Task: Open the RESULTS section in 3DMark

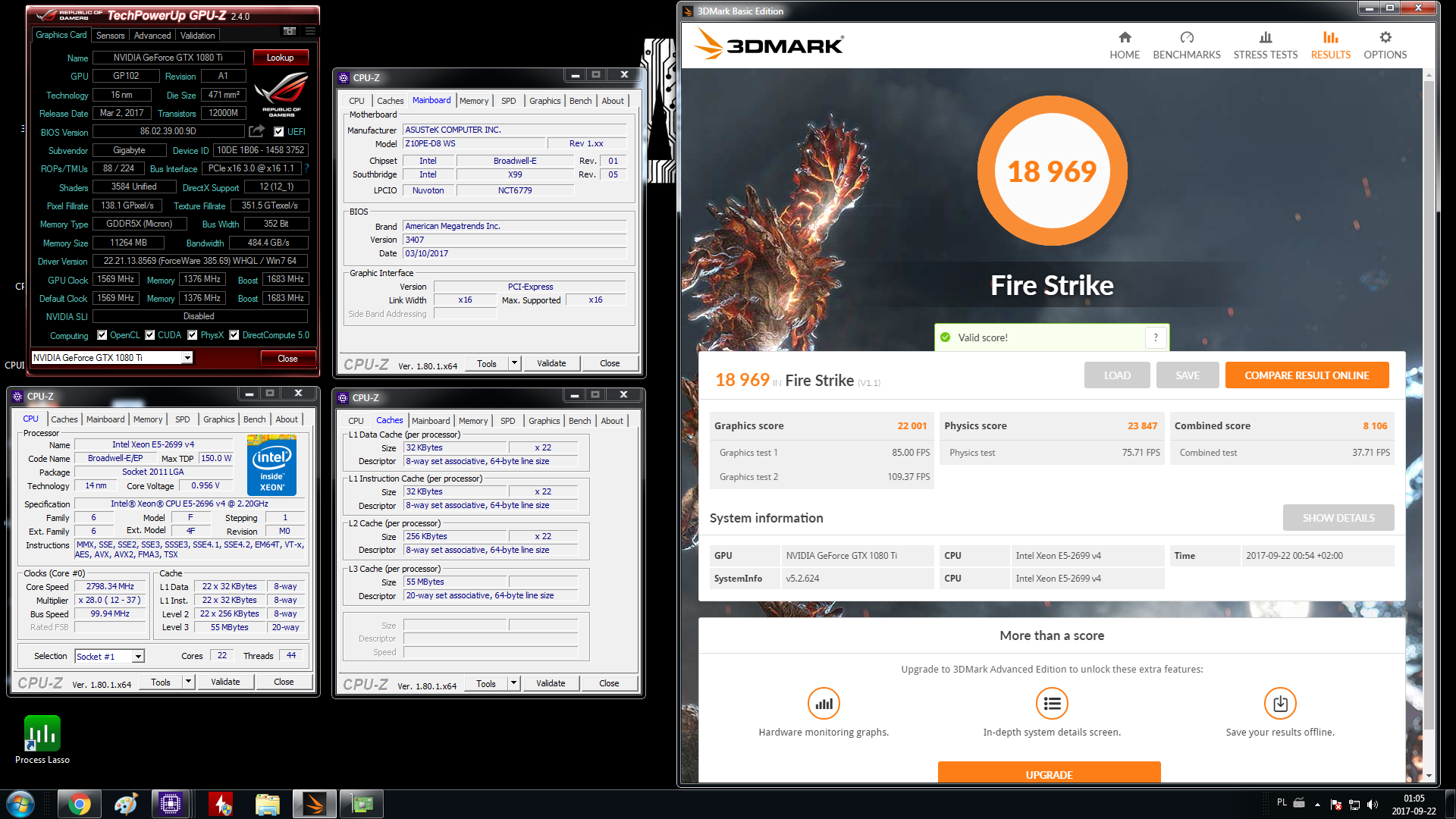Action: (1330, 45)
